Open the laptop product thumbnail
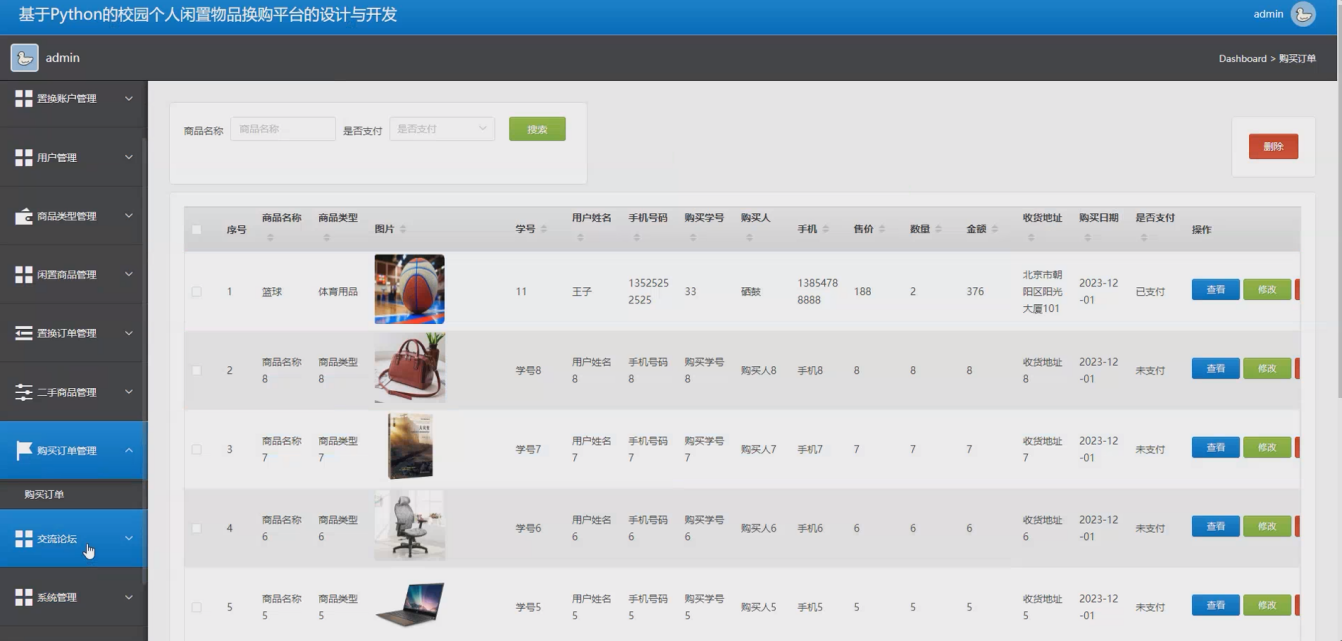Viewport: 1342px width, 641px height. [x=410, y=605]
